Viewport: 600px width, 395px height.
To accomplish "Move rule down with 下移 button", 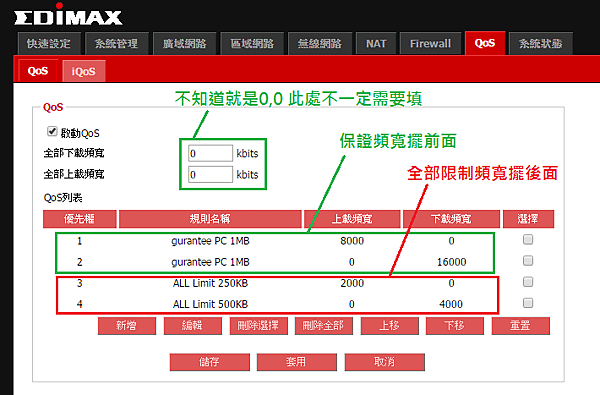I will tap(455, 326).
